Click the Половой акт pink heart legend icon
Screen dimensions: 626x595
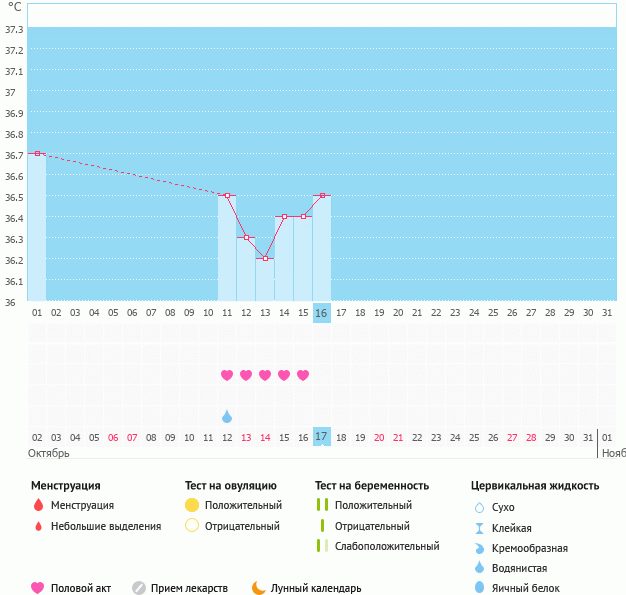[x=38, y=588]
